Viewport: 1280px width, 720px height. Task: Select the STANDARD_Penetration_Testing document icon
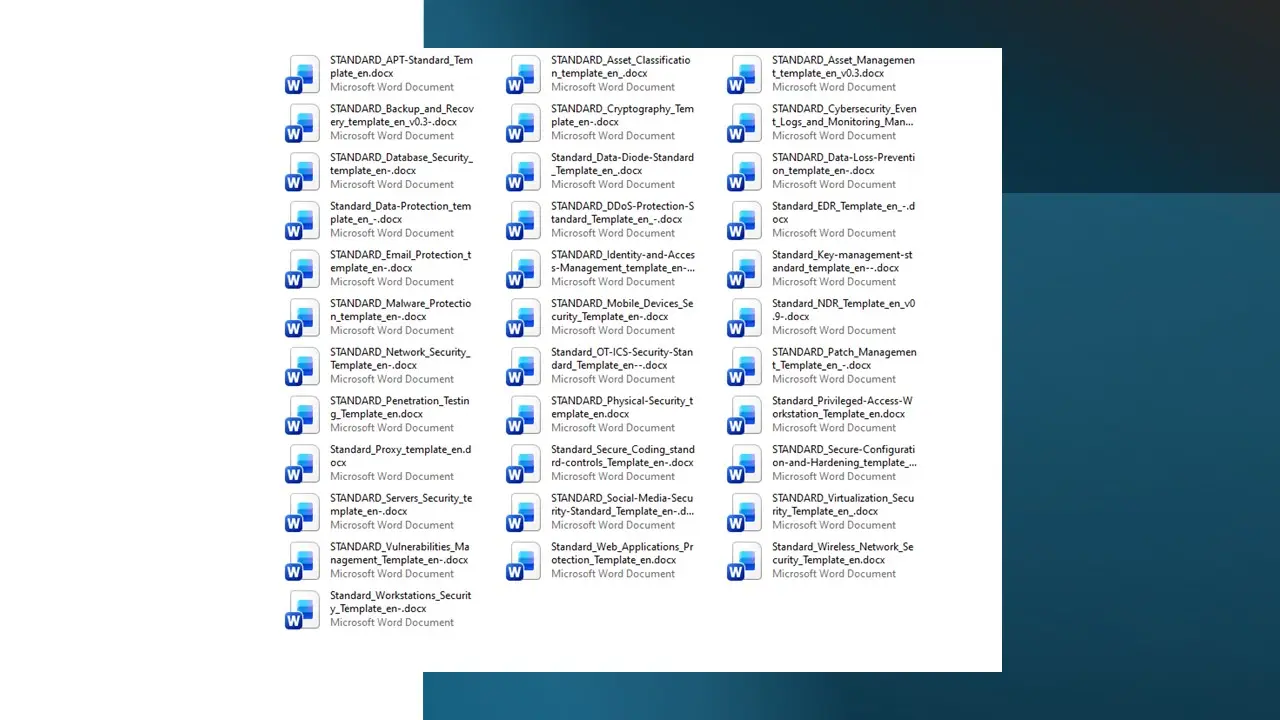coord(303,415)
